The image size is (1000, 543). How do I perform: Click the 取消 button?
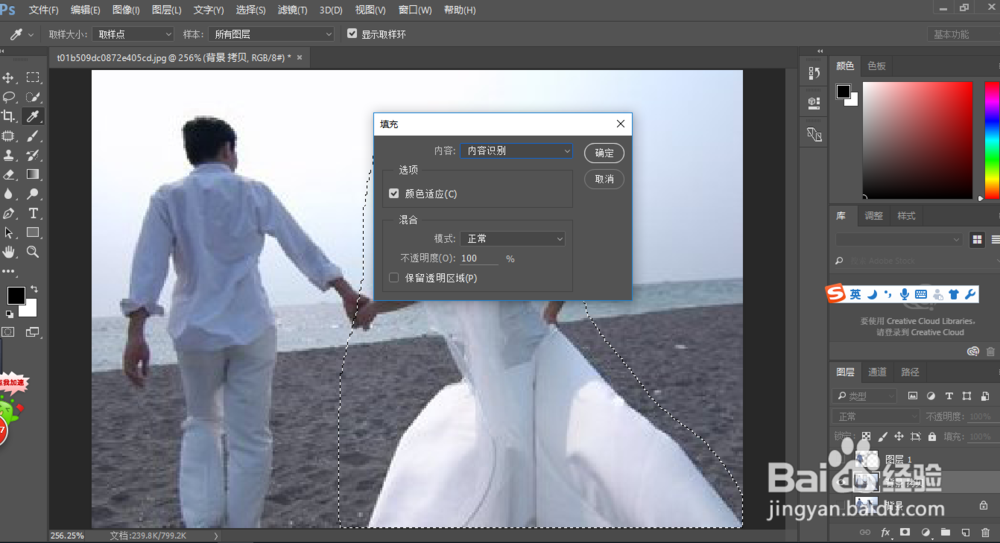pyautogui.click(x=604, y=179)
